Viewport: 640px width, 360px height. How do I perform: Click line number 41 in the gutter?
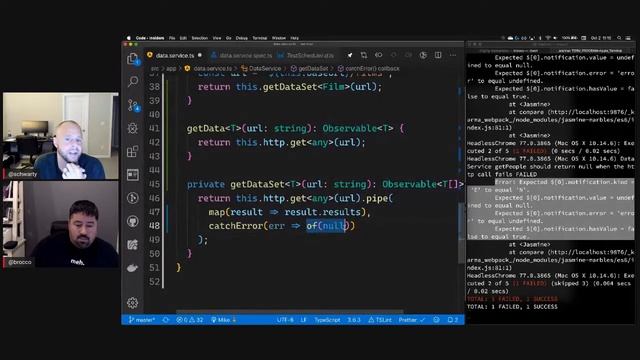(154, 128)
